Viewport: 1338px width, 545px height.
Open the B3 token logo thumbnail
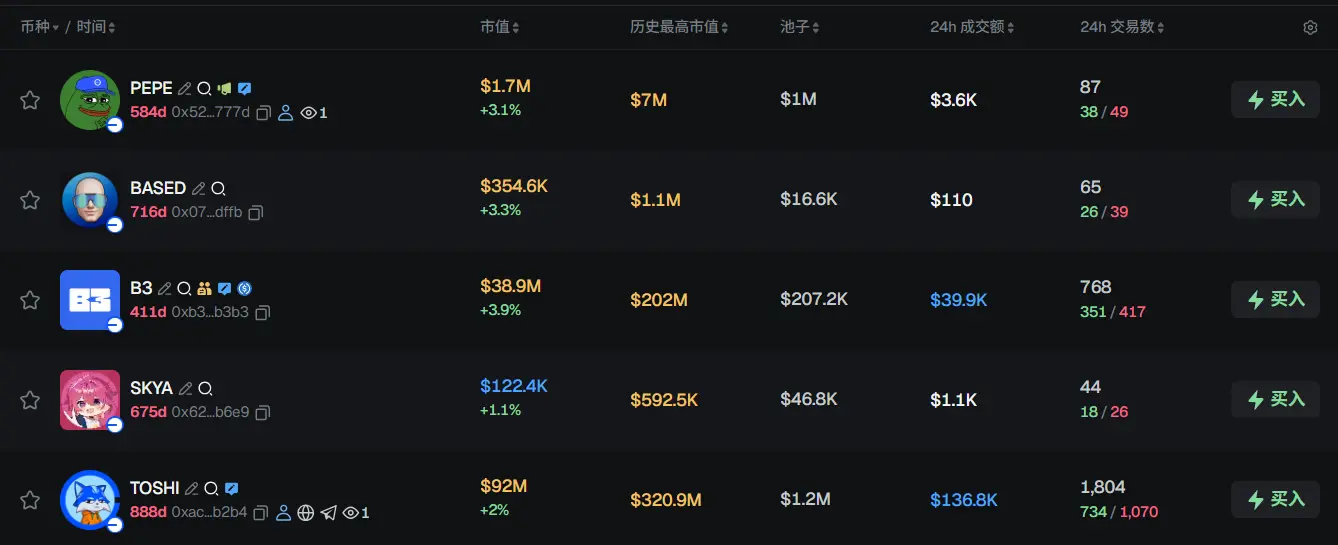tap(90, 300)
